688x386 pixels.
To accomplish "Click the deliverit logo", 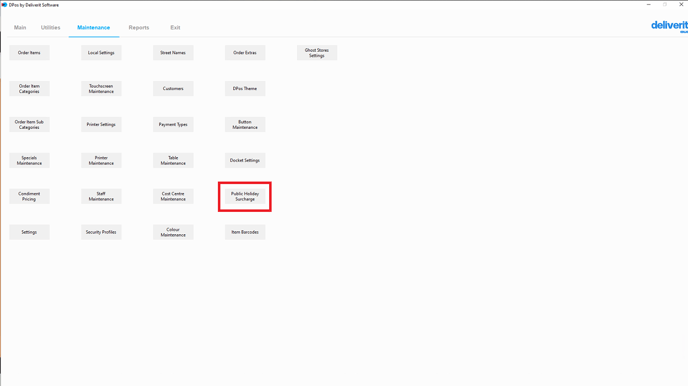I will tap(669, 26).
